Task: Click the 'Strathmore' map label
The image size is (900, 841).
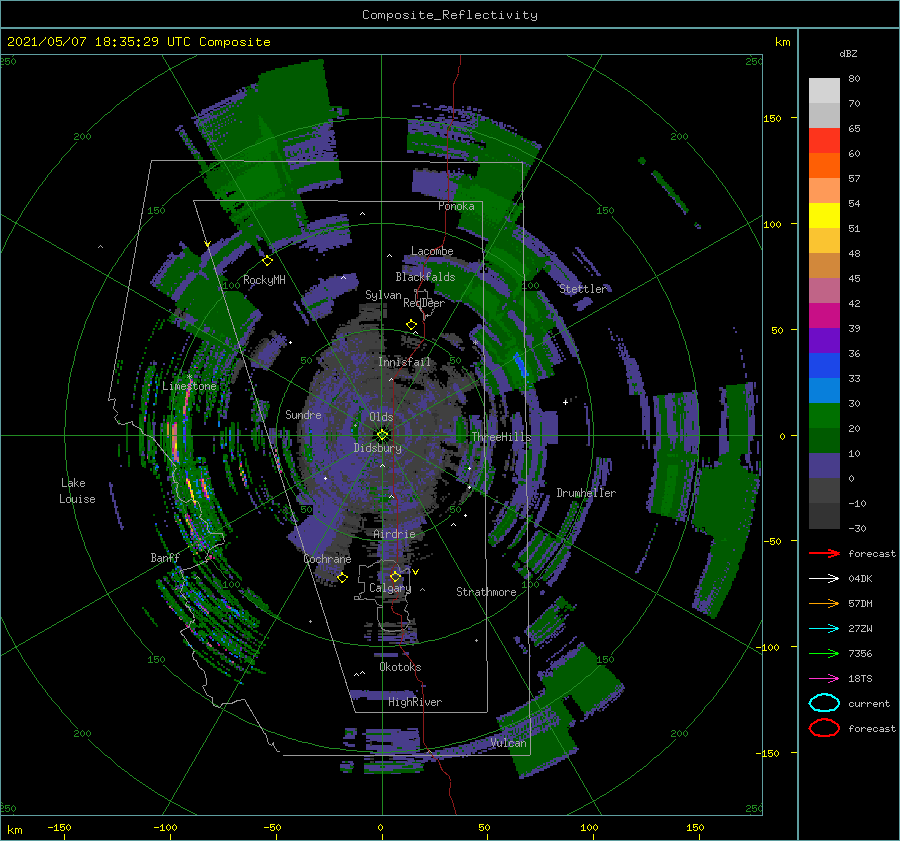Action: tap(486, 592)
